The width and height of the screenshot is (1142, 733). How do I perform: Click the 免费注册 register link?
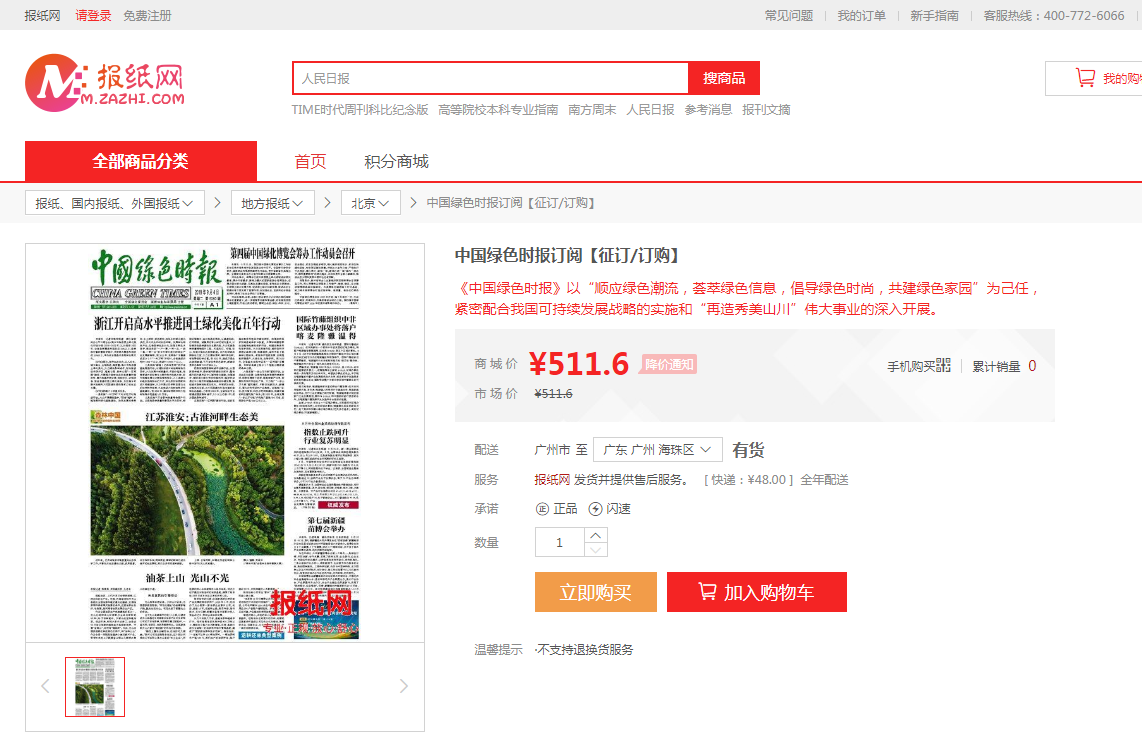(147, 15)
